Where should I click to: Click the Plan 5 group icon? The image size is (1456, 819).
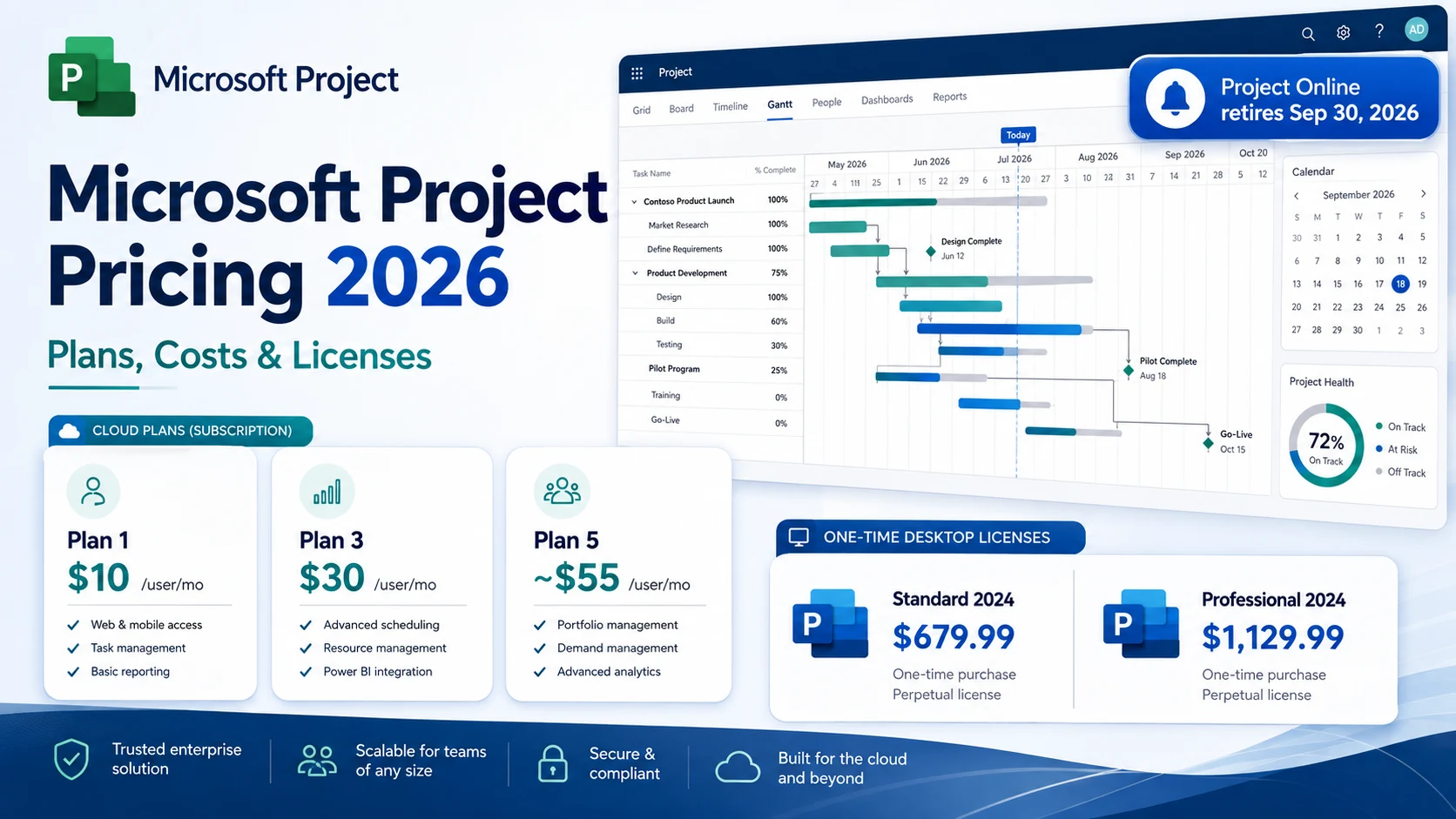pos(562,492)
